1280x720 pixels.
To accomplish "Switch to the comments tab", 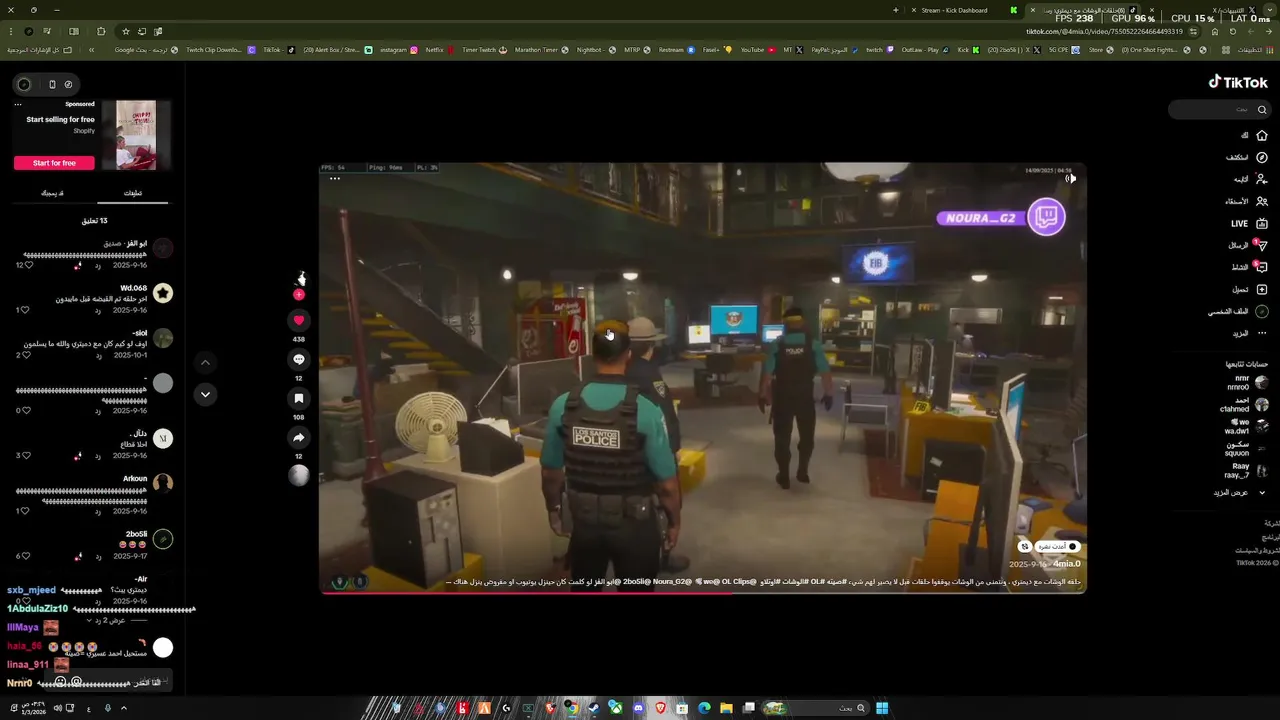I will pyautogui.click(x=133, y=193).
